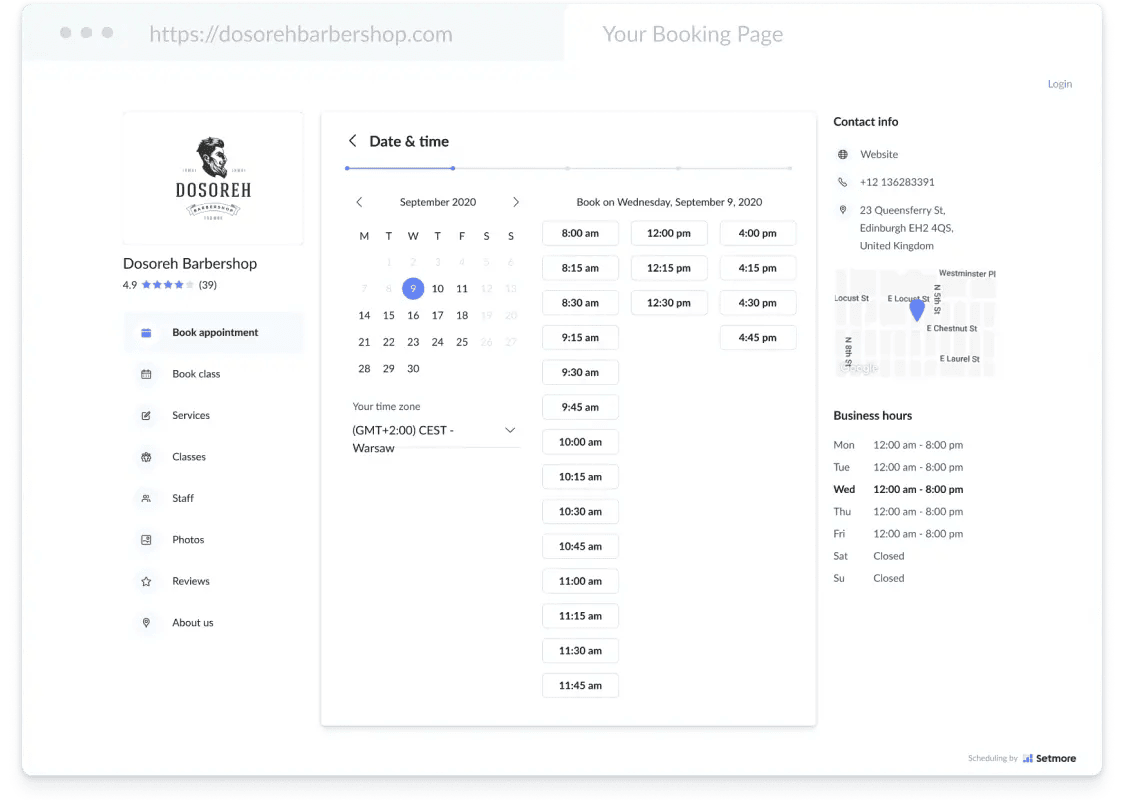Viewport: 1122px width, 800px height.
Task: Open the Services menu item
Action: click(x=213, y=416)
